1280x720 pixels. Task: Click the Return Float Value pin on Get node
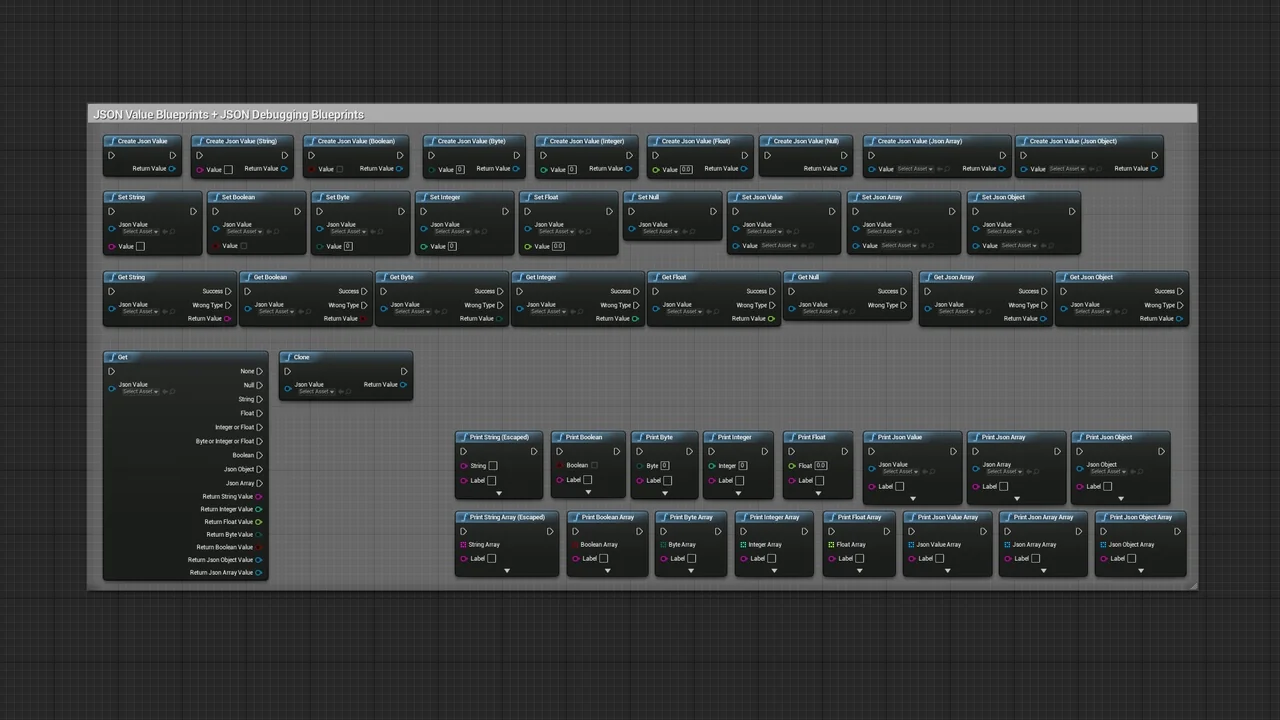[259, 522]
